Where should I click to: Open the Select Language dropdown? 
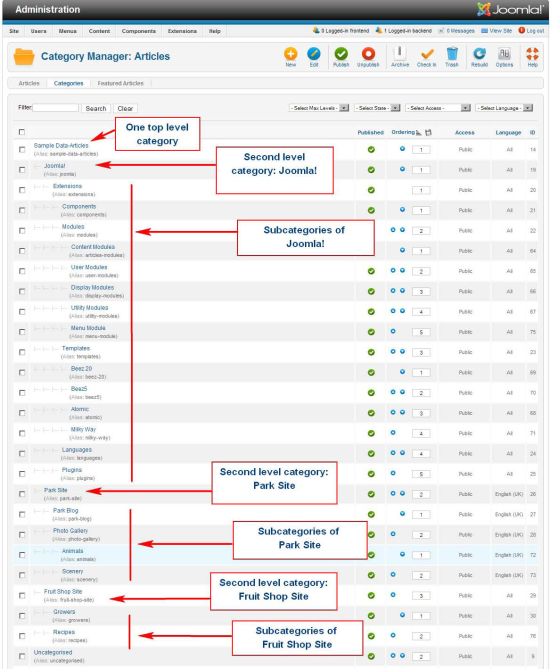(504, 108)
